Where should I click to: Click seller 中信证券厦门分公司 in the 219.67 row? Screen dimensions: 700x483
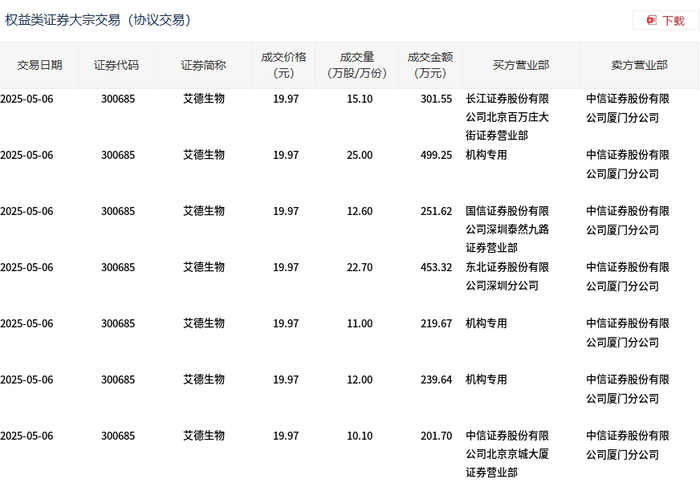pos(628,333)
